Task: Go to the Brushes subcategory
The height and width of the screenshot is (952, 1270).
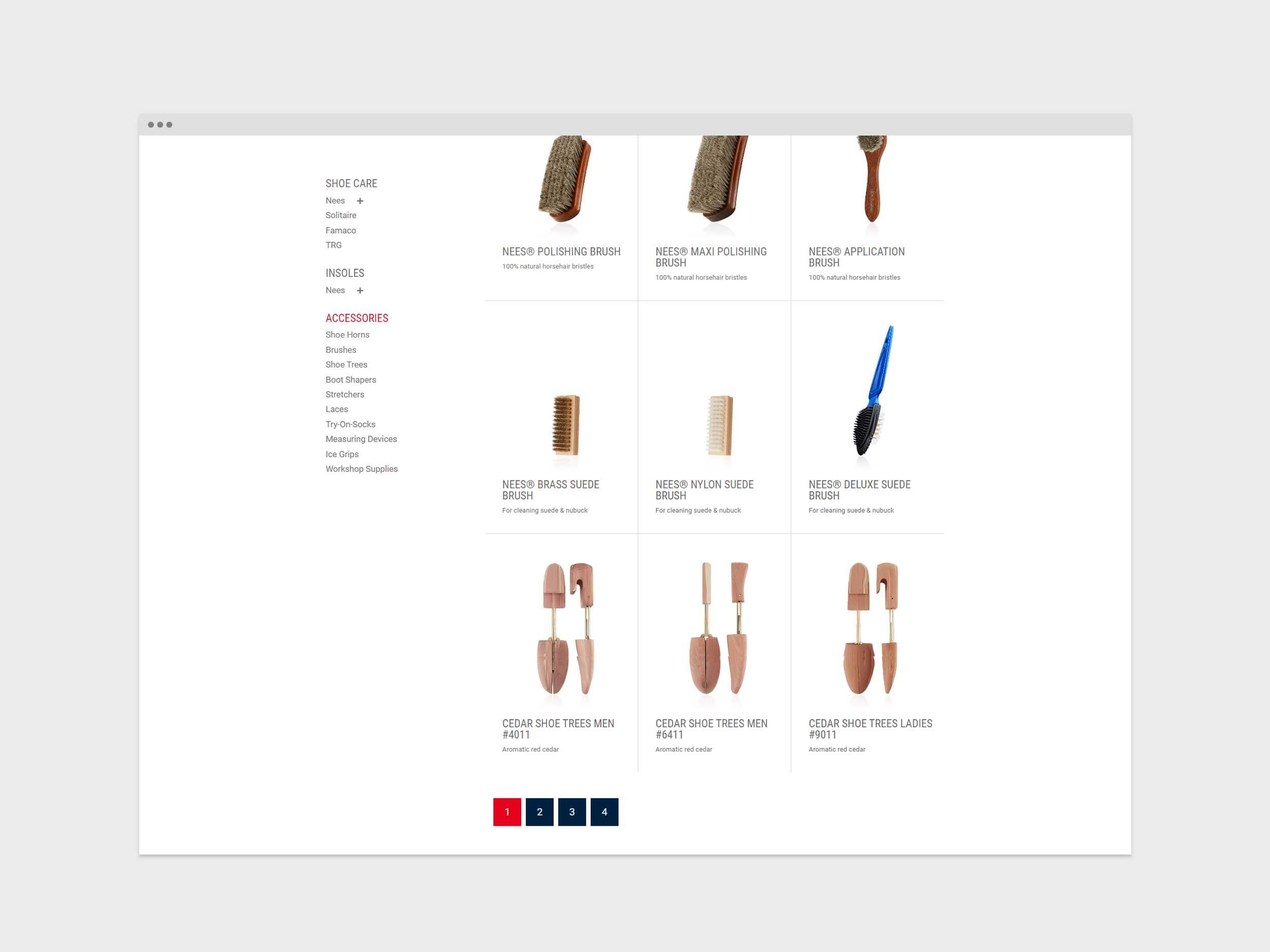Action: coord(340,349)
